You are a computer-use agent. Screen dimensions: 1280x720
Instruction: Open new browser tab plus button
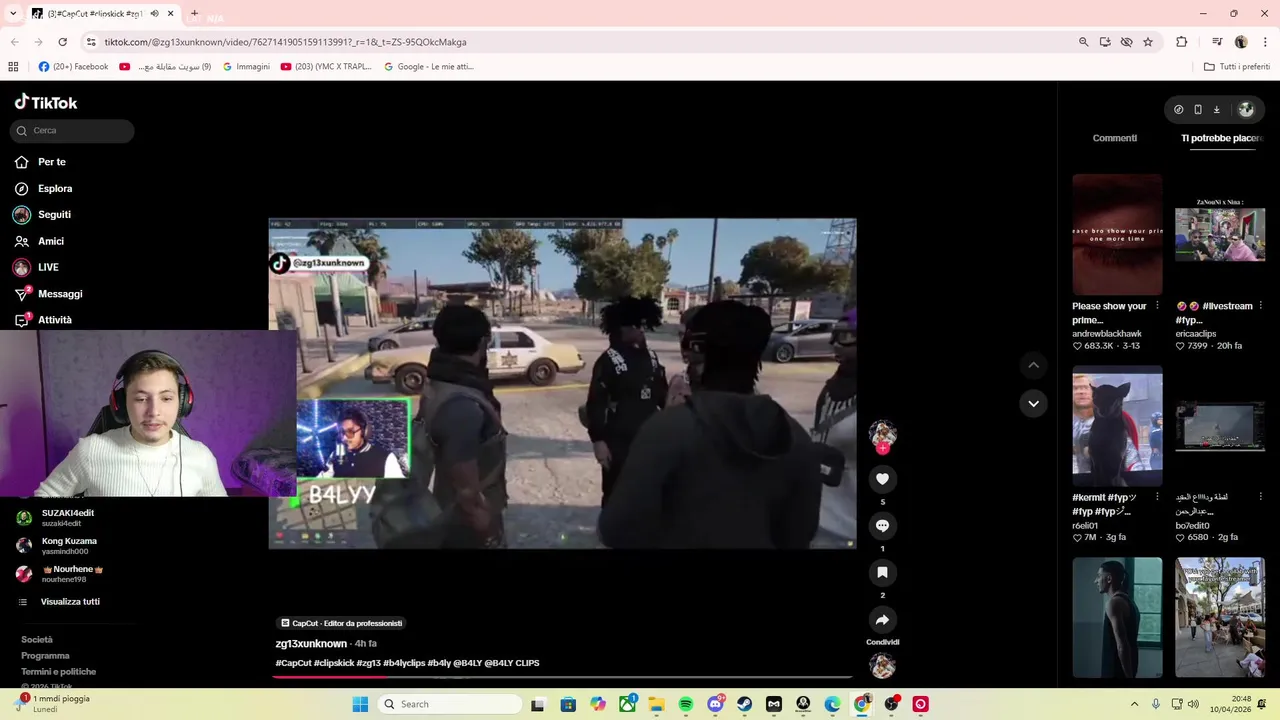point(194,14)
